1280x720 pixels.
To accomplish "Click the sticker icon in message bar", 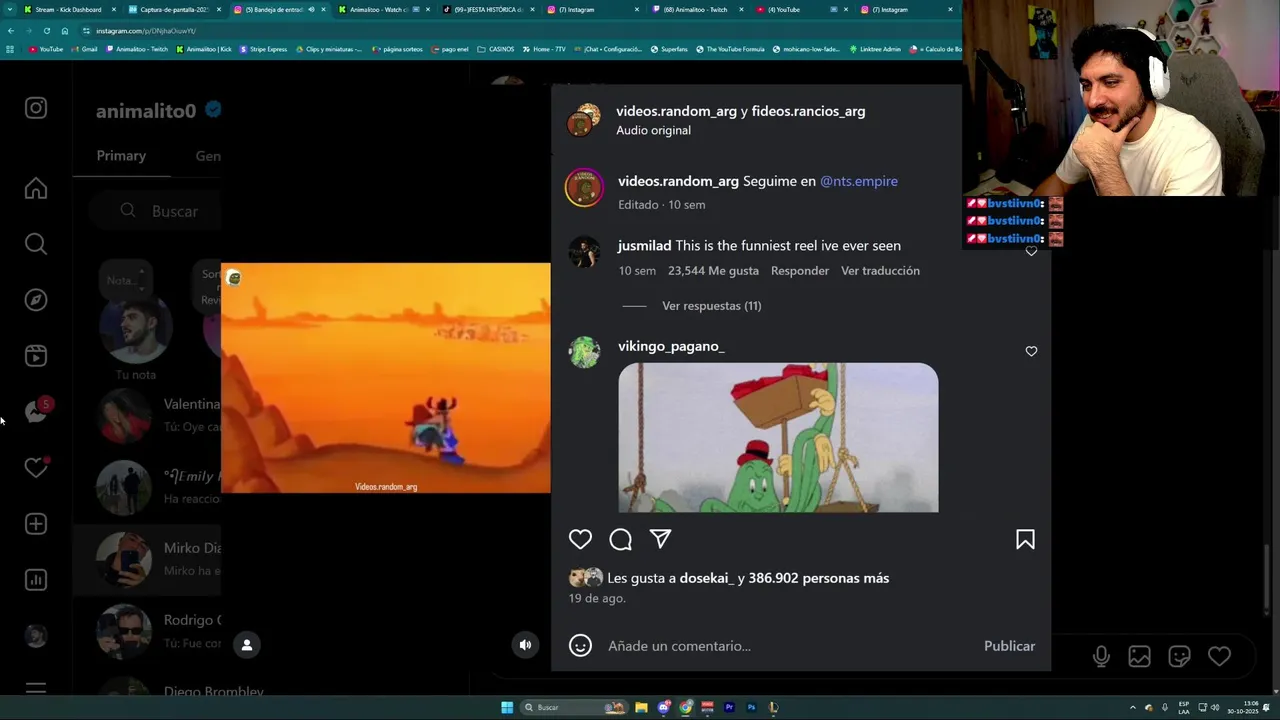I will coord(1179,656).
